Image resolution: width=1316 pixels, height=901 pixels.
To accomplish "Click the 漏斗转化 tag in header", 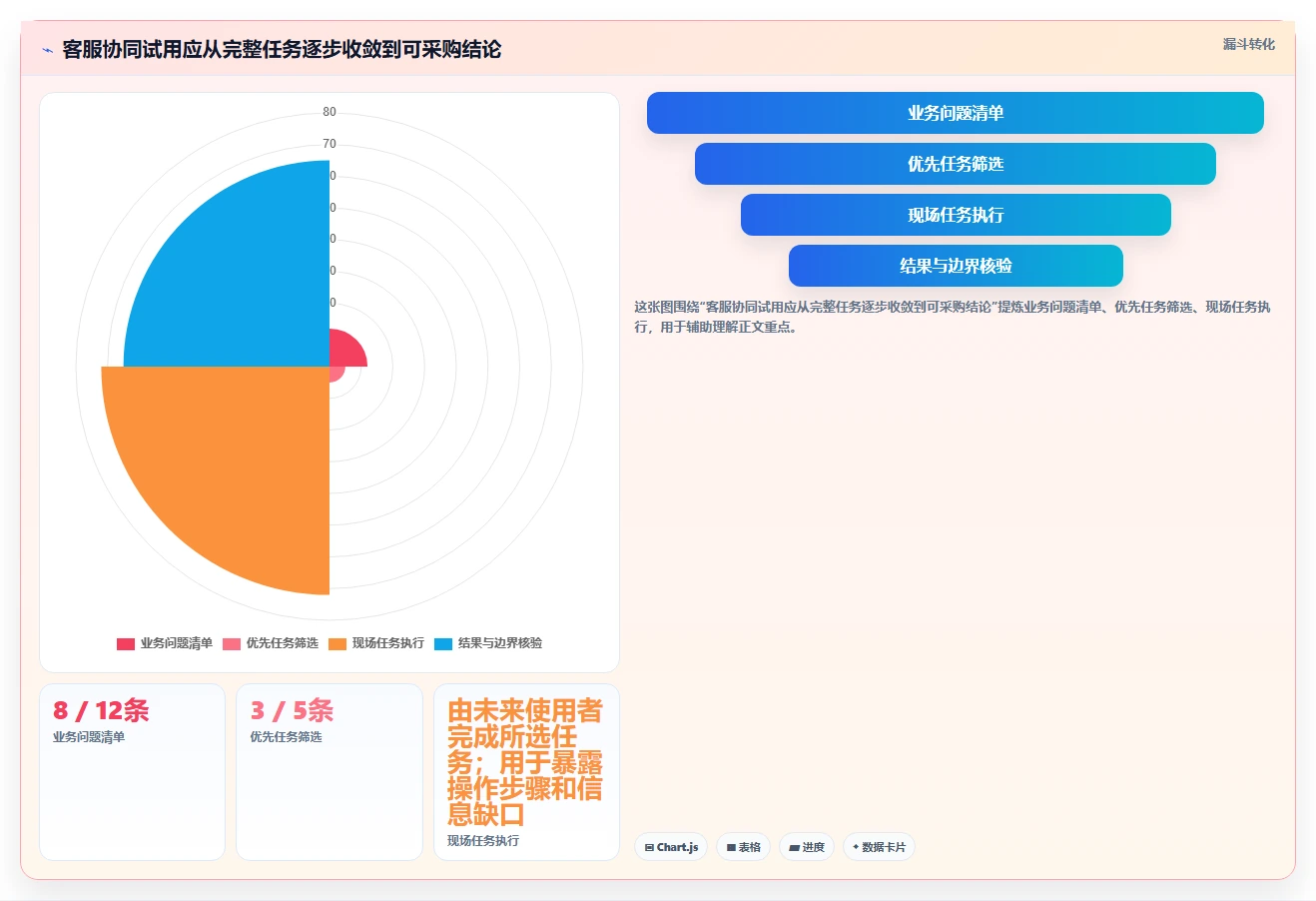I will point(1249,44).
